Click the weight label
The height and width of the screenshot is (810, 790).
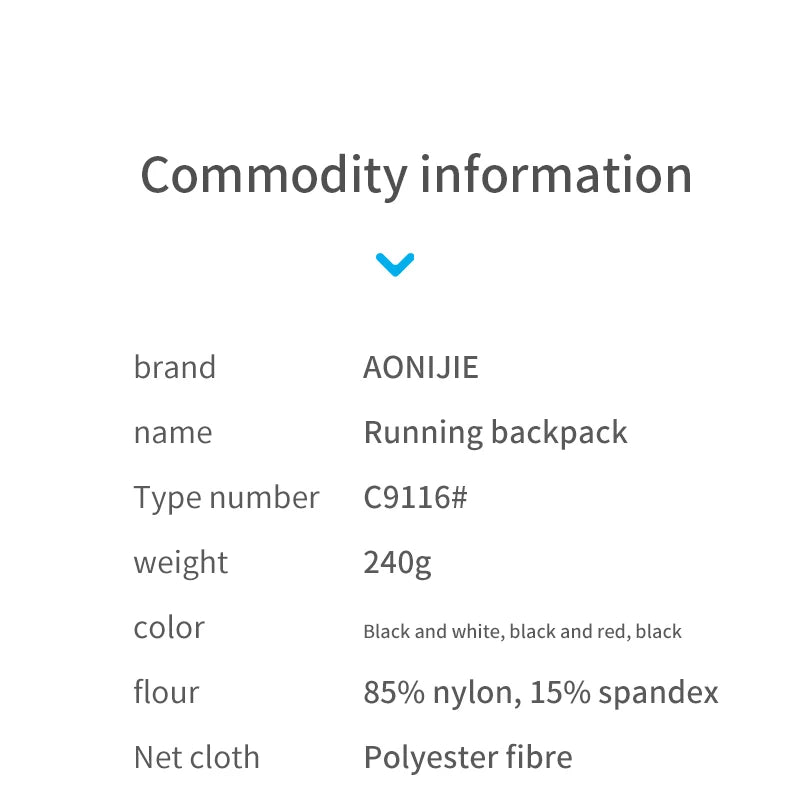(181, 562)
